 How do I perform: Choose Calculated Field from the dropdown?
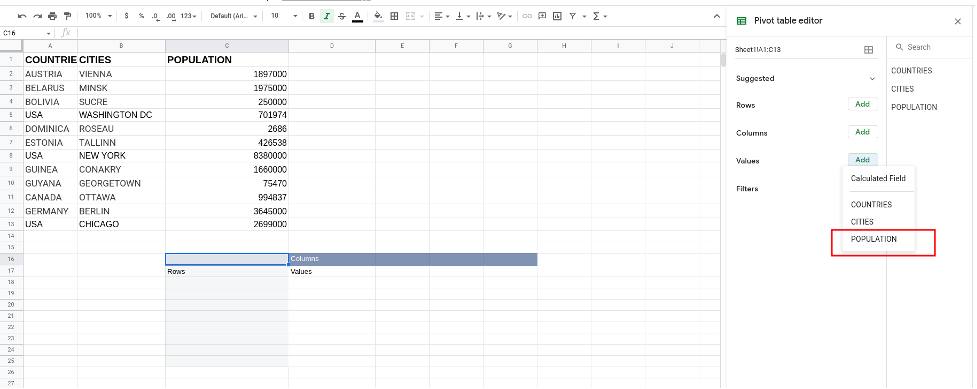tap(878, 178)
